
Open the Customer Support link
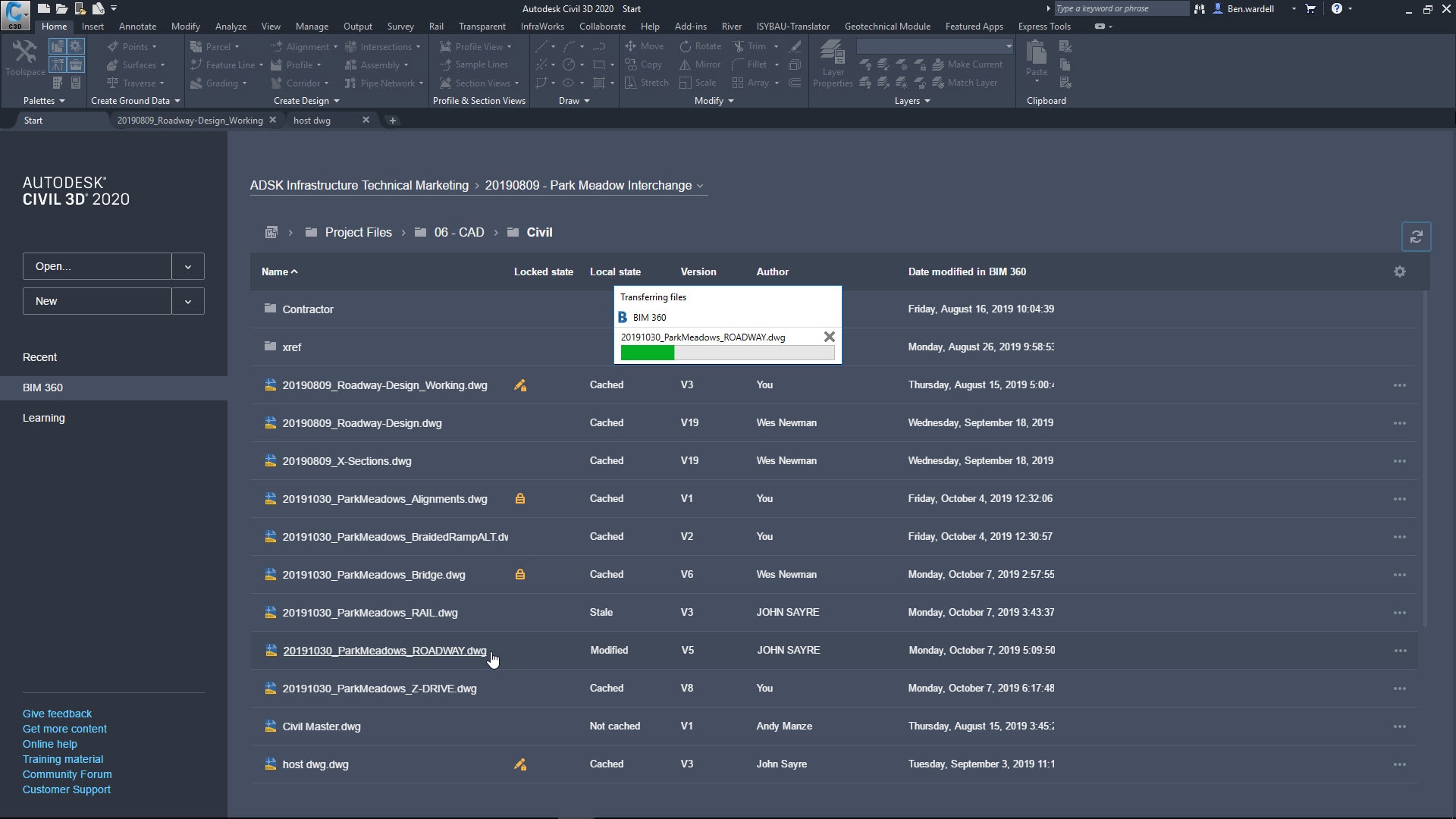[66, 789]
